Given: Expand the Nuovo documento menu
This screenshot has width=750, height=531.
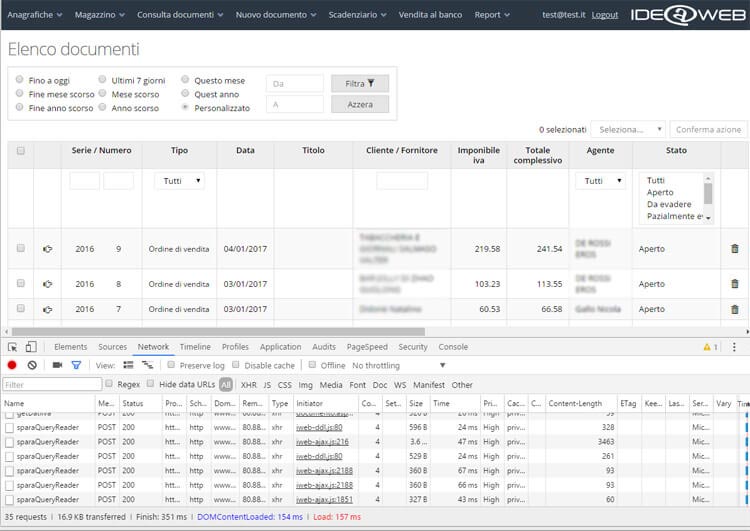Looking at the screenshot, I should 276,15.
